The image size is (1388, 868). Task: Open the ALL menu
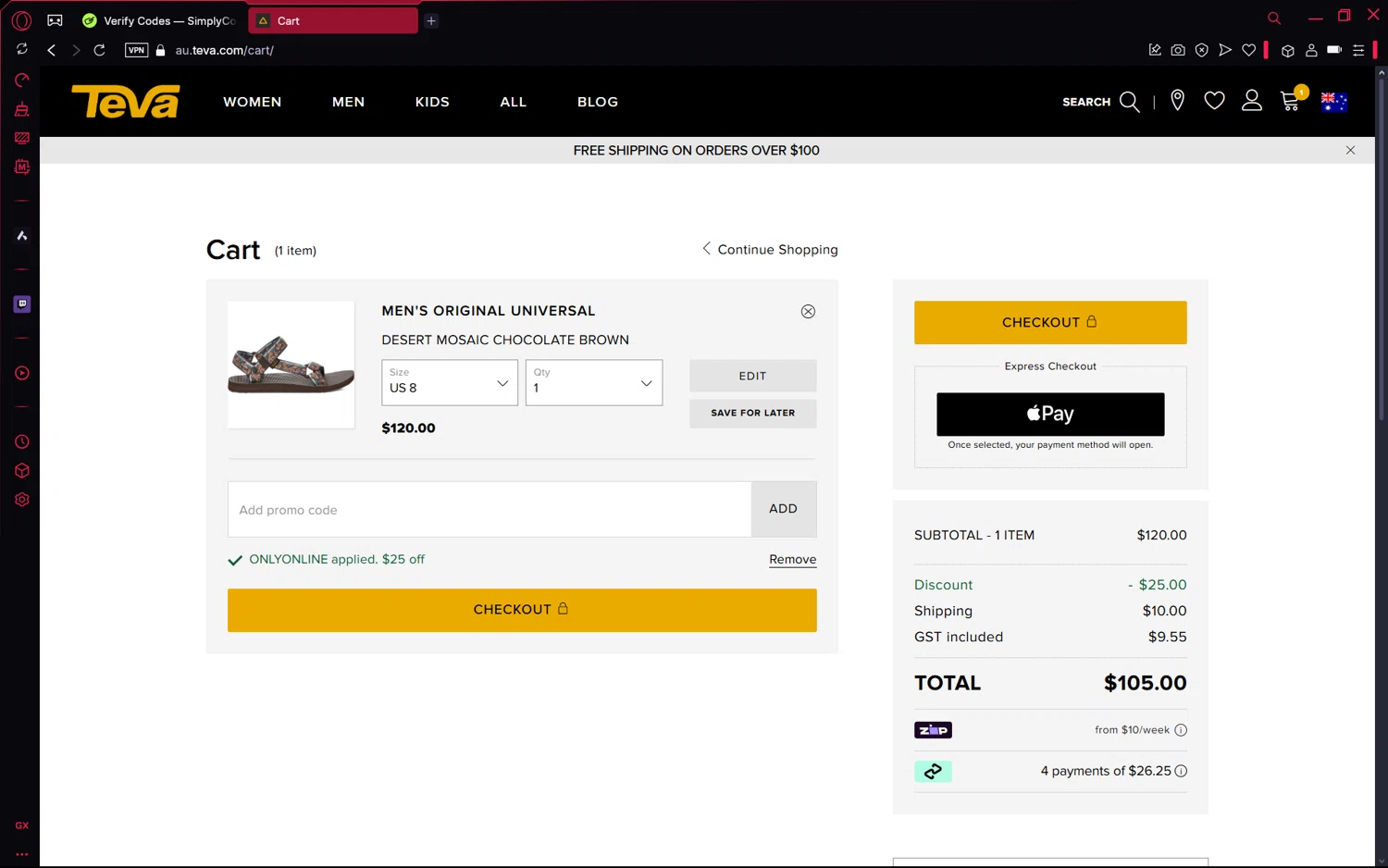point(513,102)
